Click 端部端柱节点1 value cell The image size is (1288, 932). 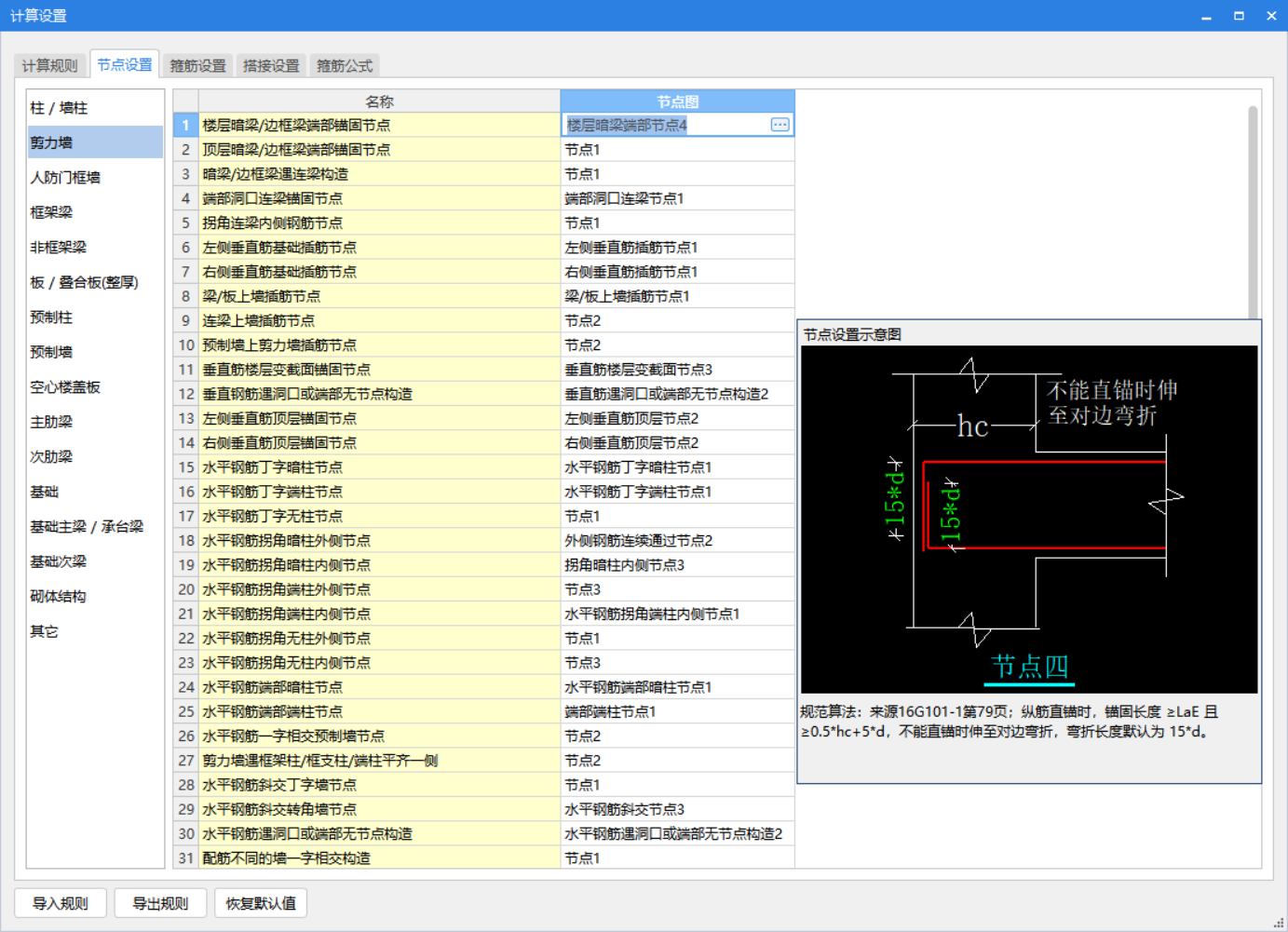coord(677,711)
